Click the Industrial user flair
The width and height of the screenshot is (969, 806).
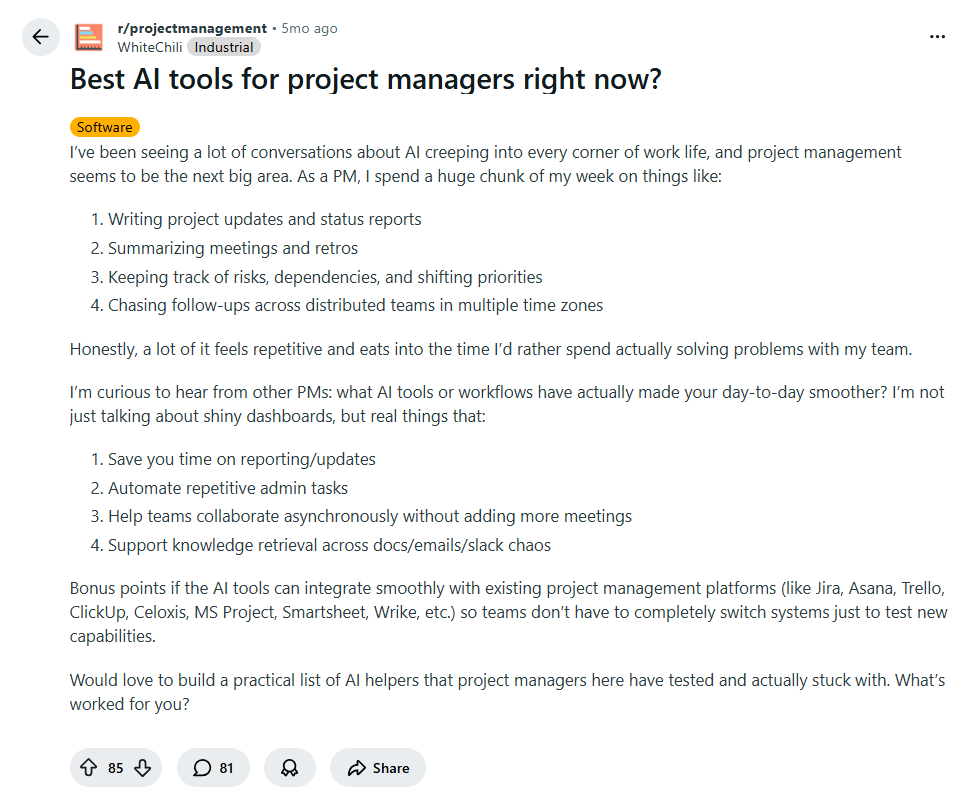224,47
